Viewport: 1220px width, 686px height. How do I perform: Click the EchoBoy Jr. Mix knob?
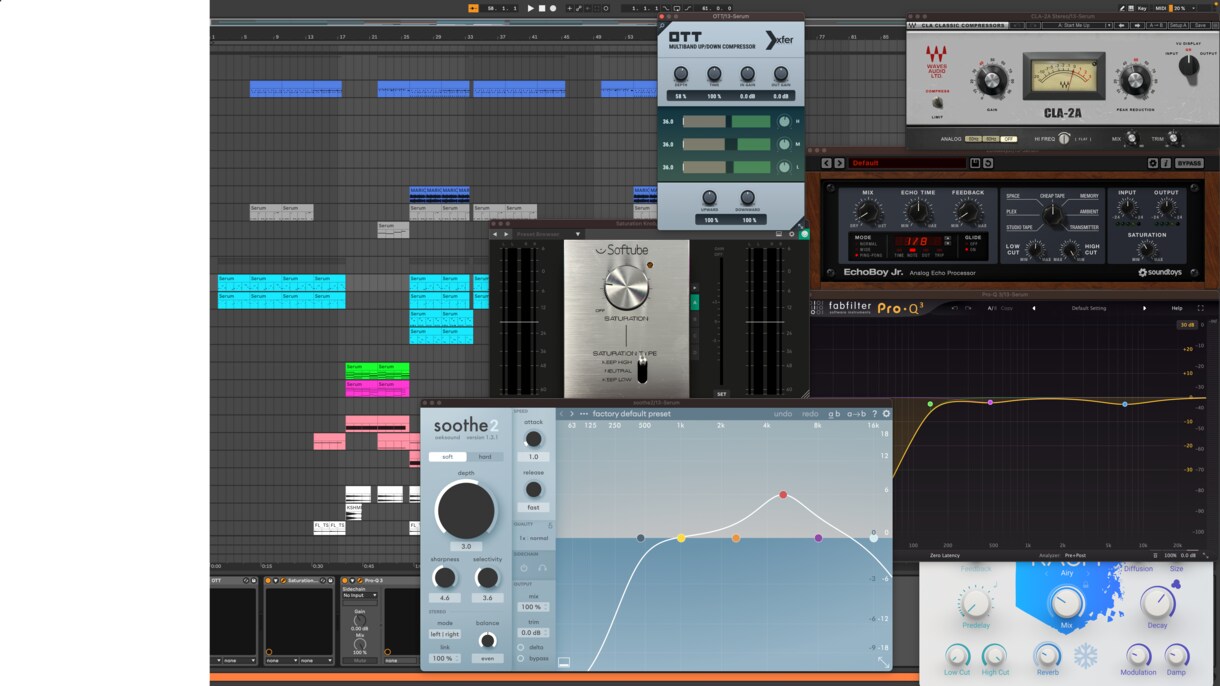point(867,212)
